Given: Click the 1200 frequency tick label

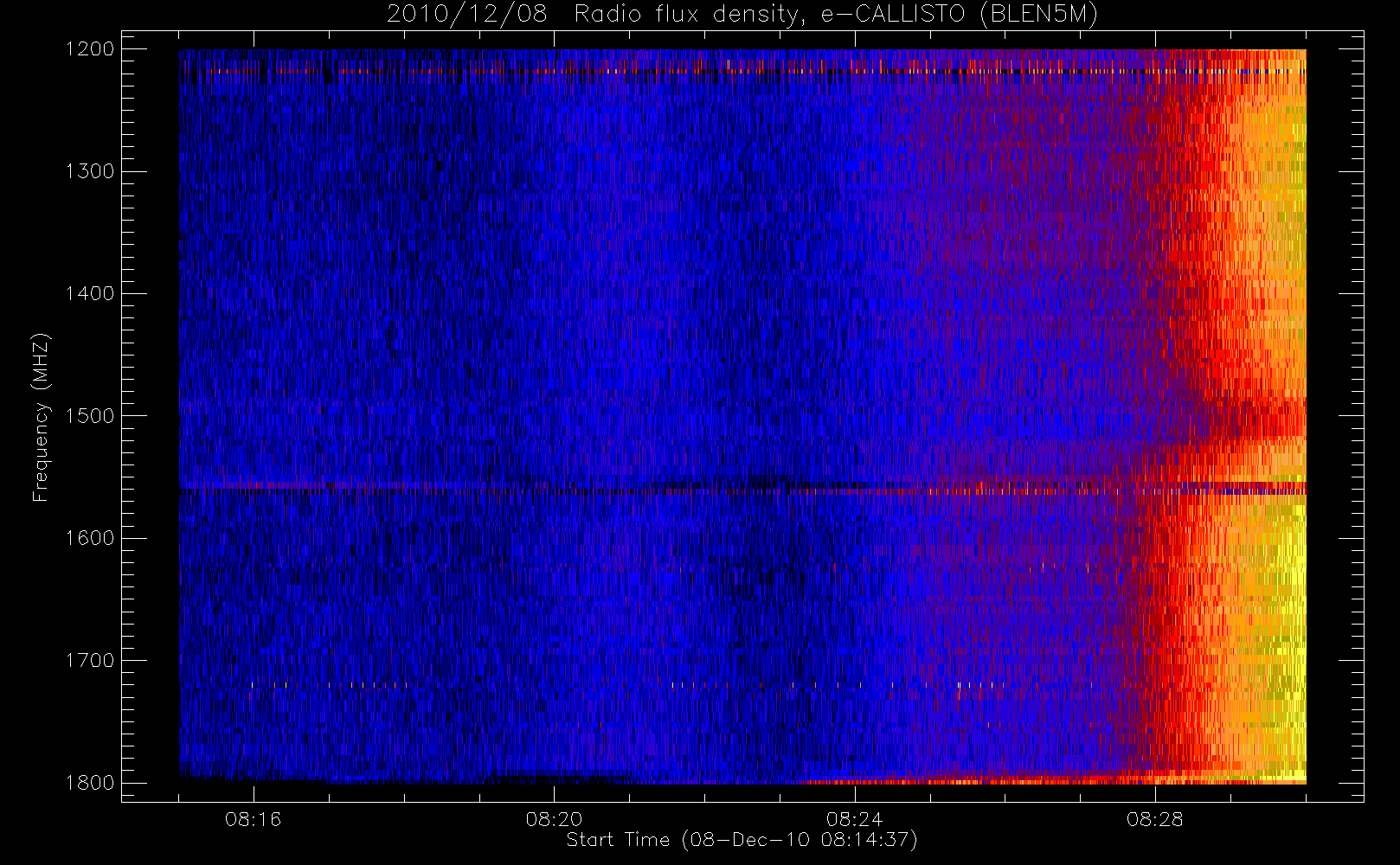Looking at the screenshot, I should 90,49.
